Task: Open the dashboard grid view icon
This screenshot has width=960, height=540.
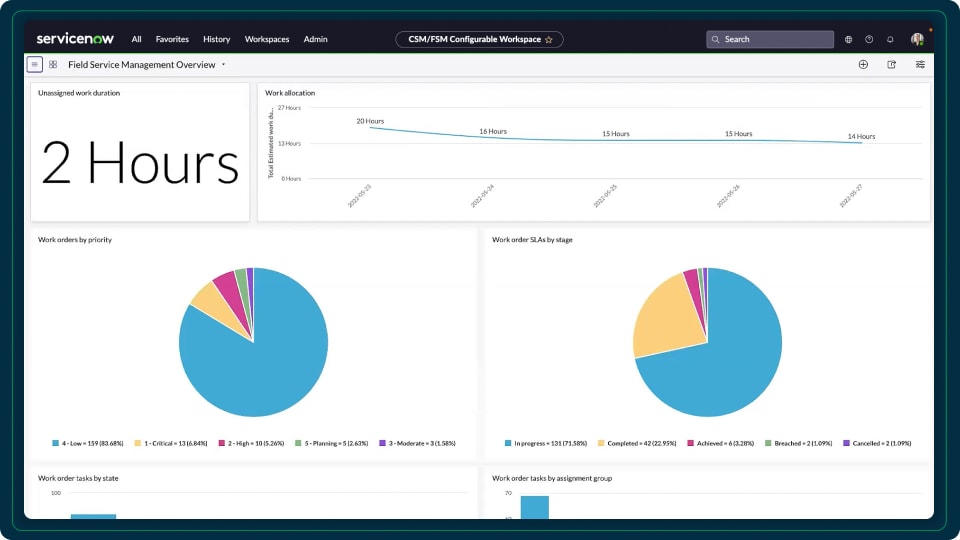Action: (x=53, y=64)
